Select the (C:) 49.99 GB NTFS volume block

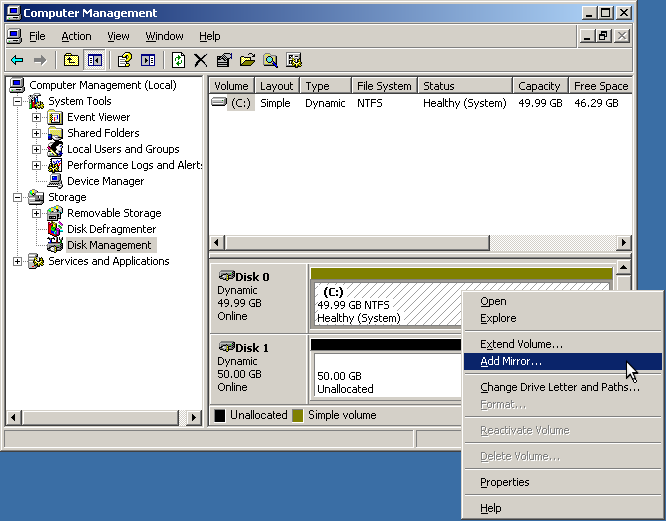click(386, 304)
